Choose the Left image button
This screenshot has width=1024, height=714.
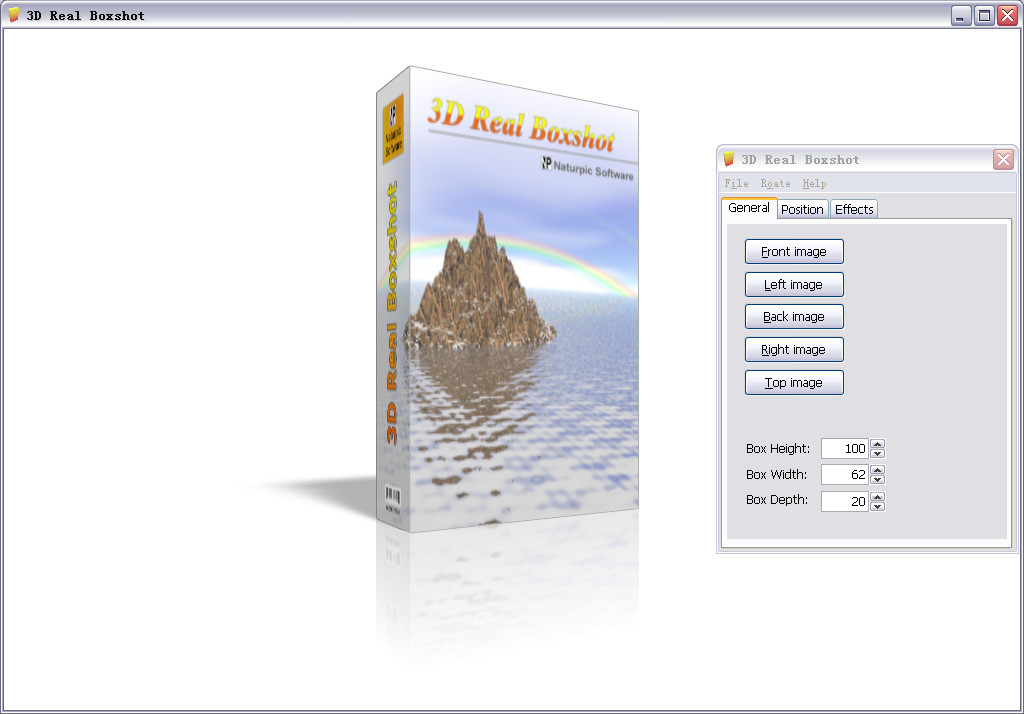coord(794,285)
